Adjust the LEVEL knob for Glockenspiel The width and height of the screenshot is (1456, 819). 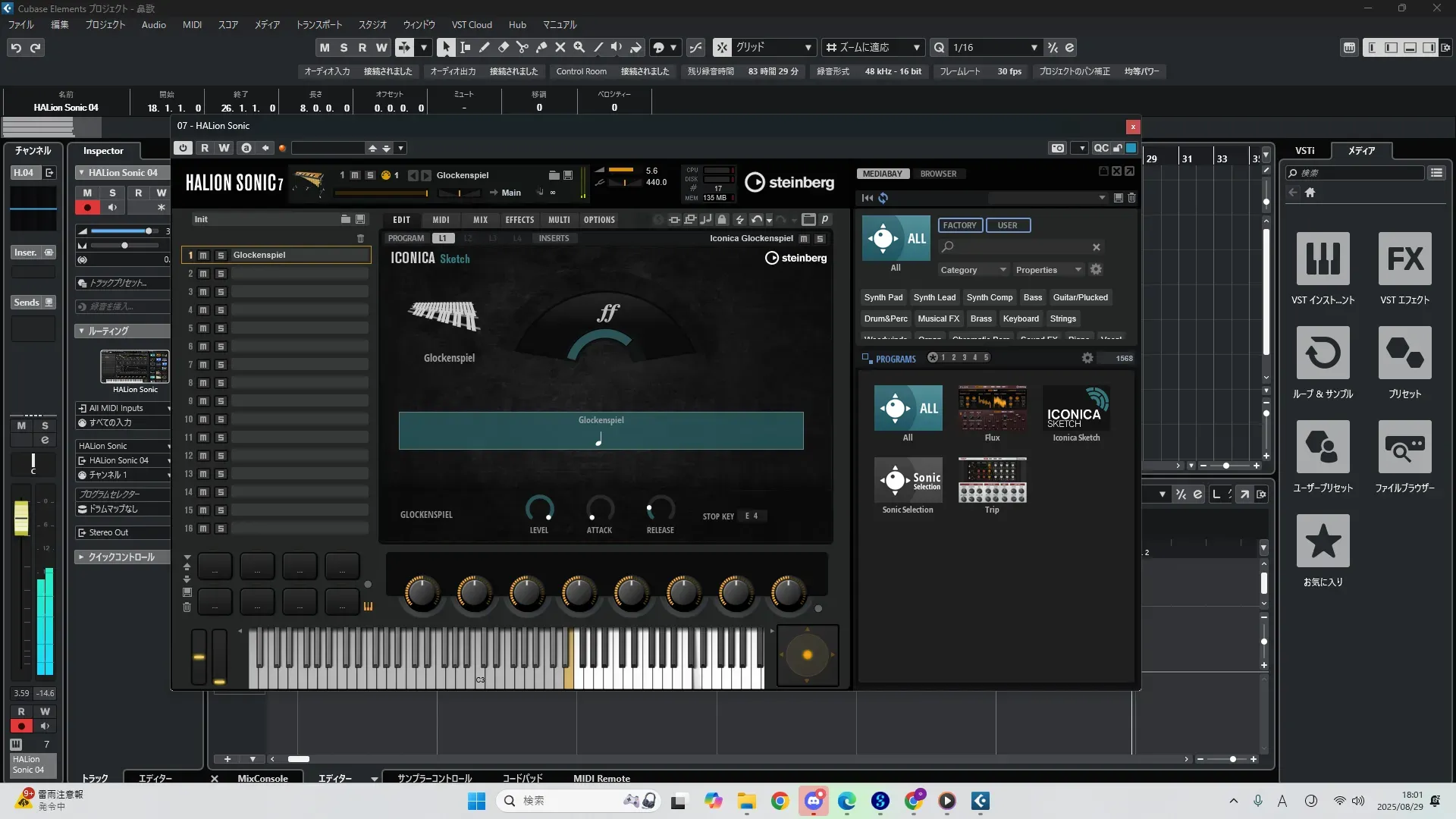pos(539,507)
